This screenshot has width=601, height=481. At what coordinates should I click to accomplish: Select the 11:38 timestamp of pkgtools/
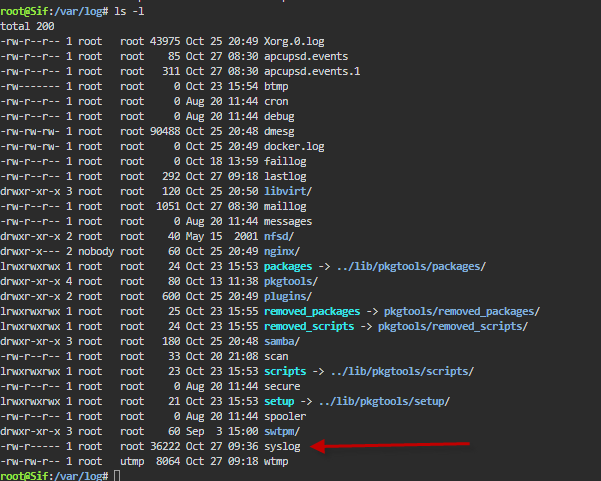pos(243,281)
